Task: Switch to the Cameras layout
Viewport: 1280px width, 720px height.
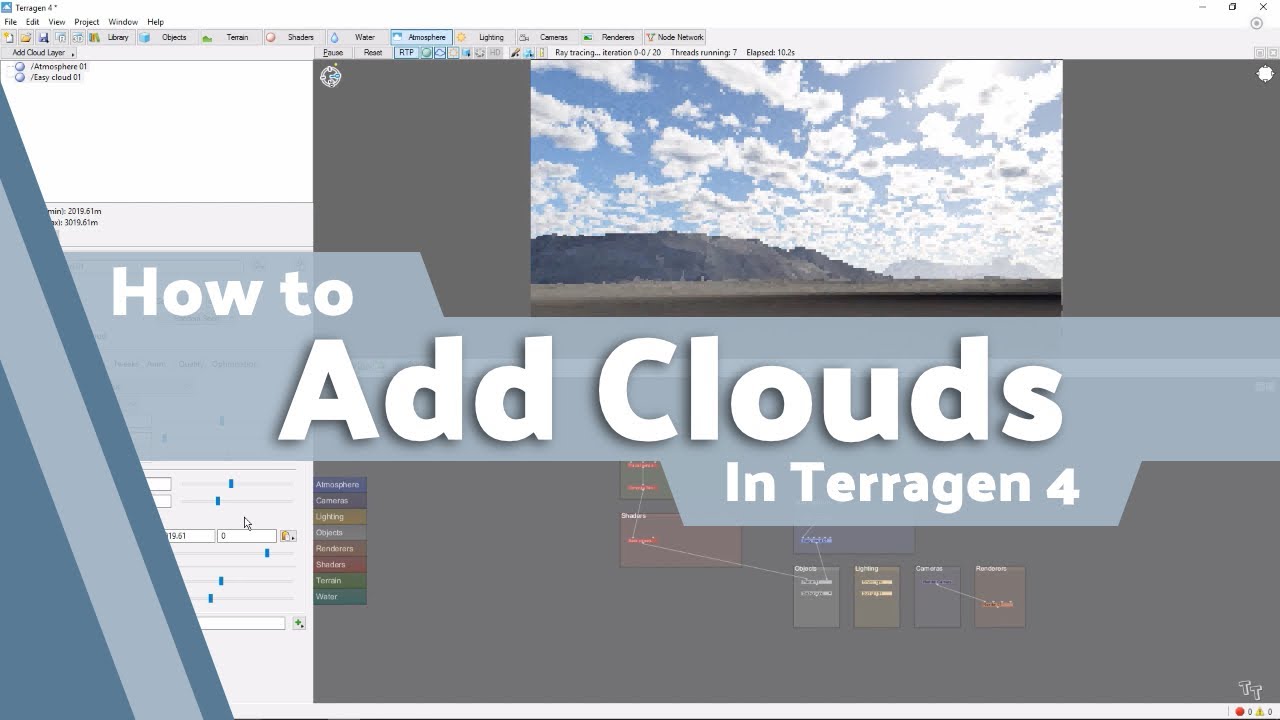Action: [547, 37]
